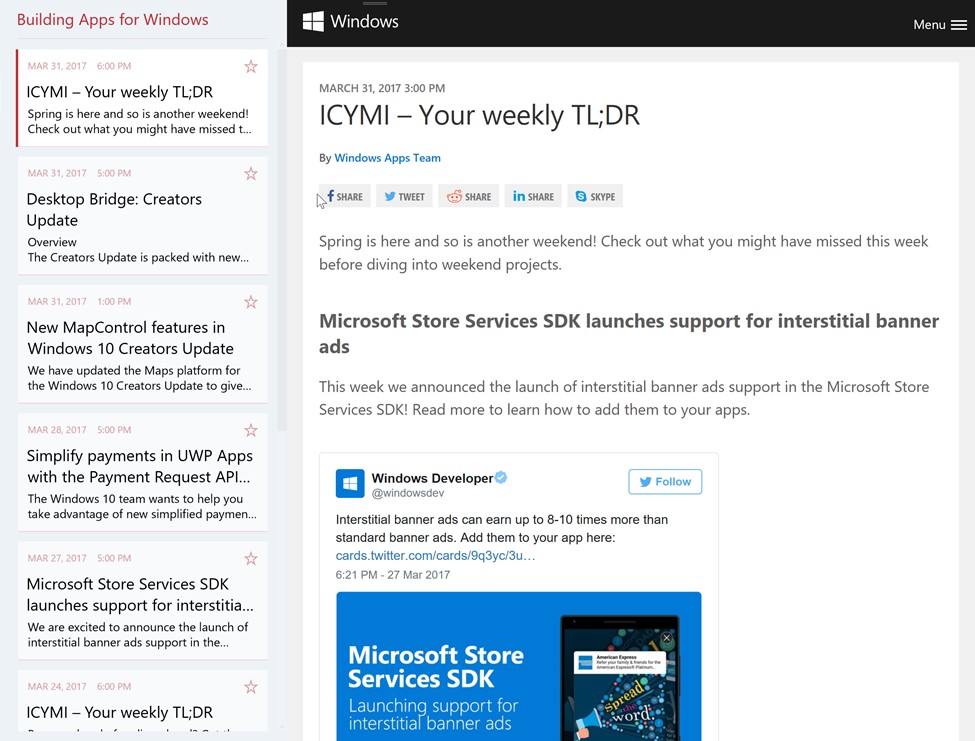
Task: Star the Microsoft Store Services SDK article
Action: click(251, 558)
